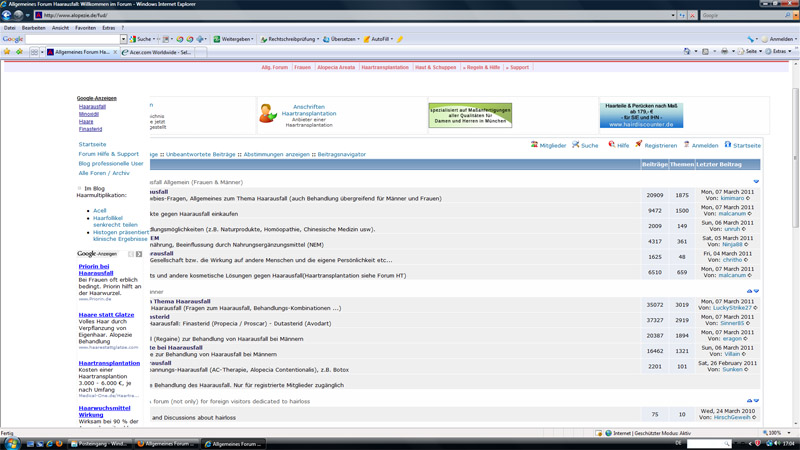The width and height of the screenshot is (800, 450).
Task: Click the Registrieren rocket icon
Action: [x=639, y=145]
